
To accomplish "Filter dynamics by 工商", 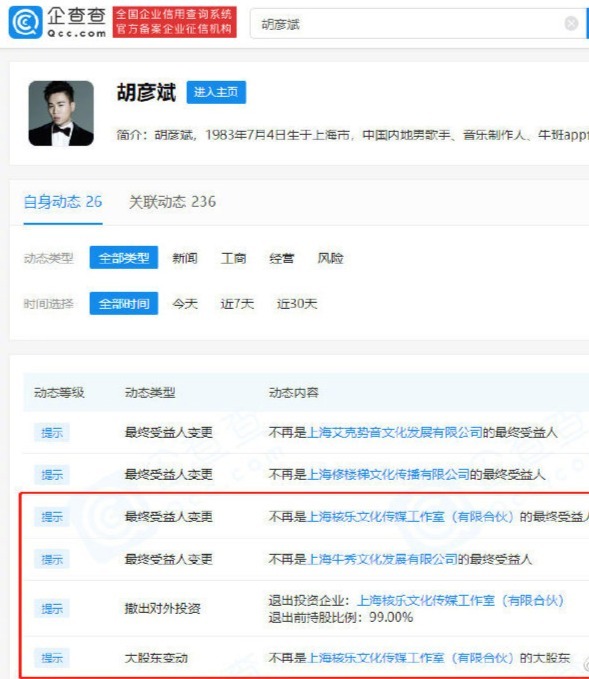I will pos(233,258).
